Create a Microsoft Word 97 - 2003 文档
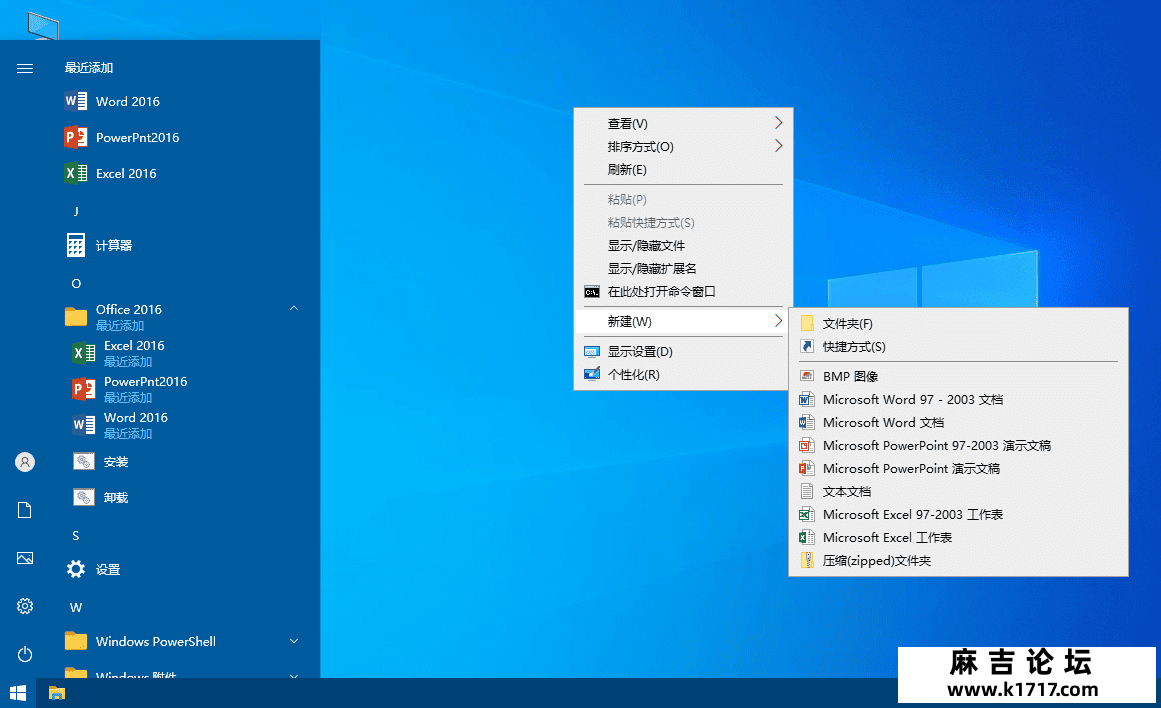1161x708 pixels. pyautogui.click(x=959, y=399)
